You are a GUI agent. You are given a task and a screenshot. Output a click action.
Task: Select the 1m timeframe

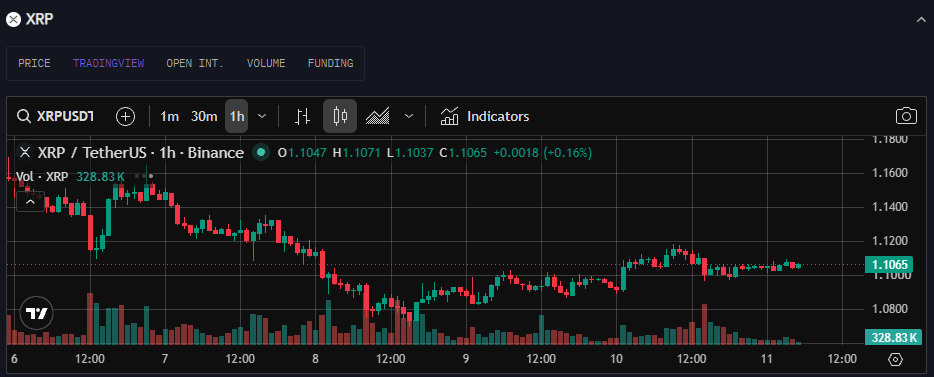click(169, 116)
